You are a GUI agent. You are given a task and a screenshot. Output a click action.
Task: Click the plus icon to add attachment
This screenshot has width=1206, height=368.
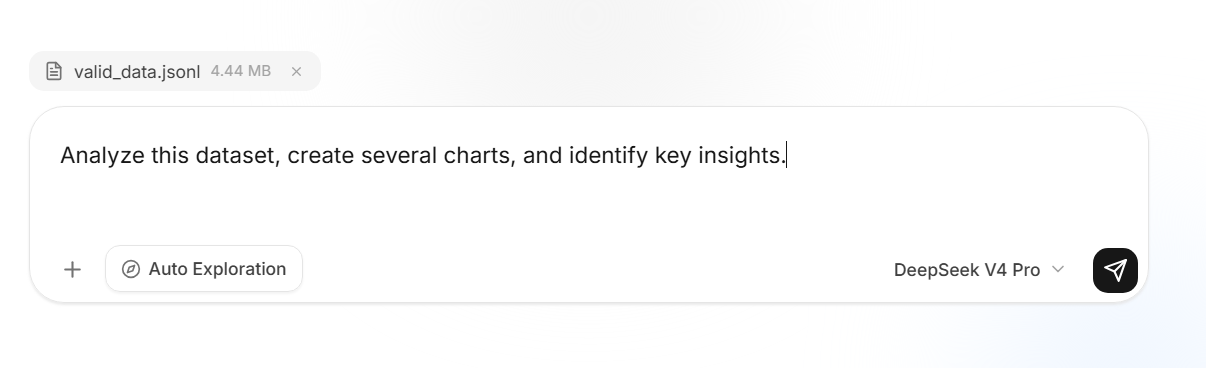72,269
